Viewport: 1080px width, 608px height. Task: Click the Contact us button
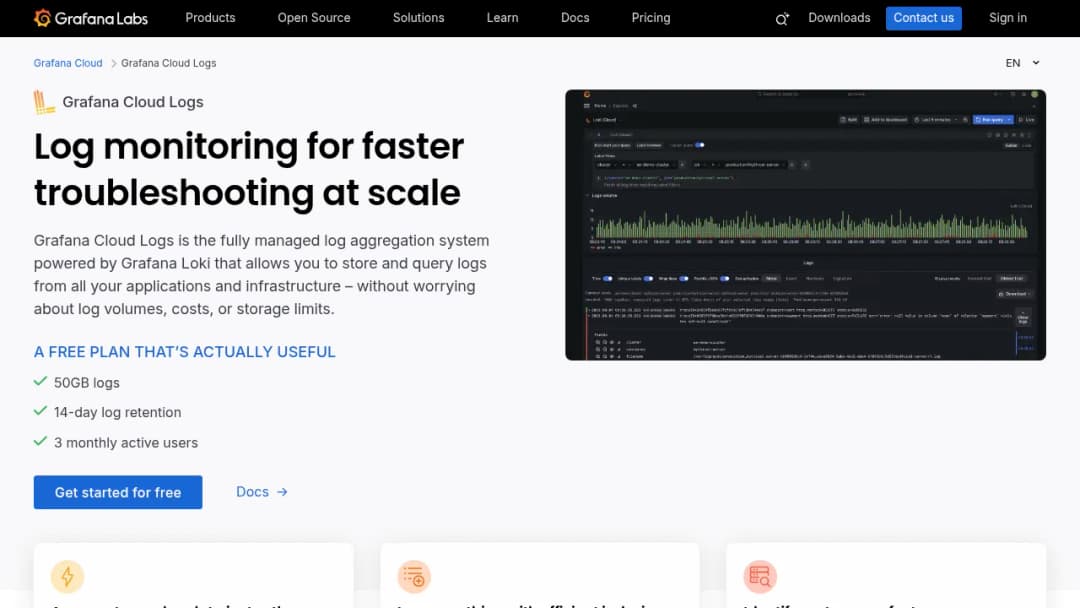(924, 18)
